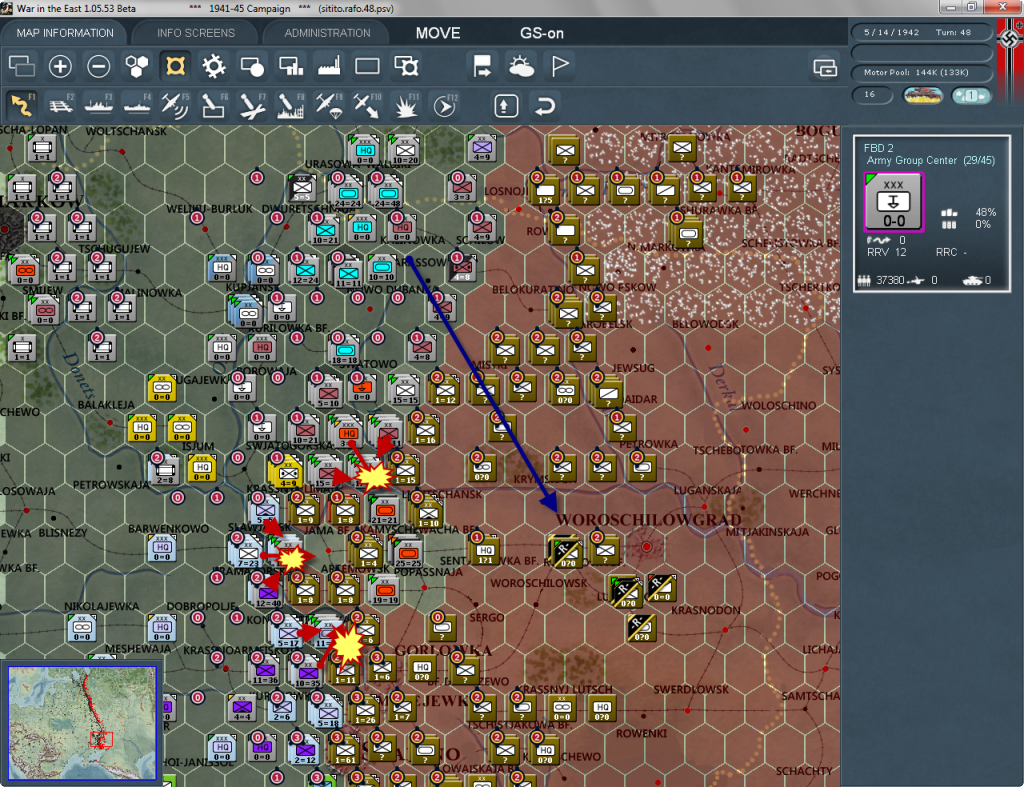Select the F6 bomb unit icon
This screenshot has height=787, width=1024.
click(x=214, y=105)
